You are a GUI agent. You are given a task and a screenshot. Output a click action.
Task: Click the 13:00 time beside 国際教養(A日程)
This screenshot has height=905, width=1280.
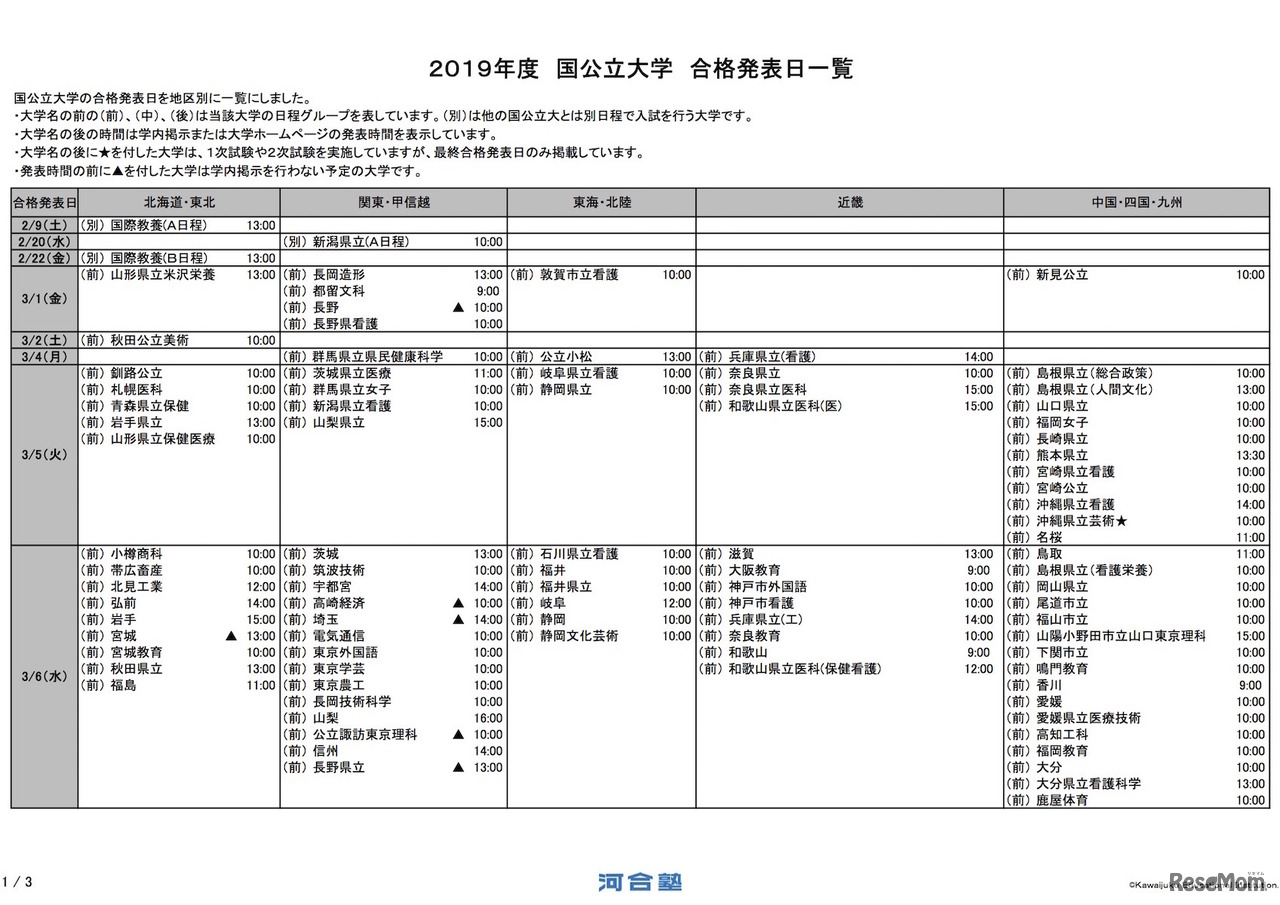(260, 225)
